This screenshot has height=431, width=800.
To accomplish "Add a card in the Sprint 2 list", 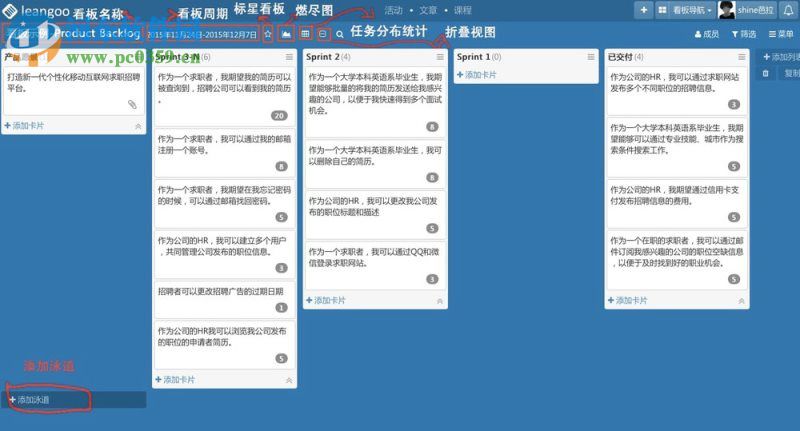I will 326,300.
